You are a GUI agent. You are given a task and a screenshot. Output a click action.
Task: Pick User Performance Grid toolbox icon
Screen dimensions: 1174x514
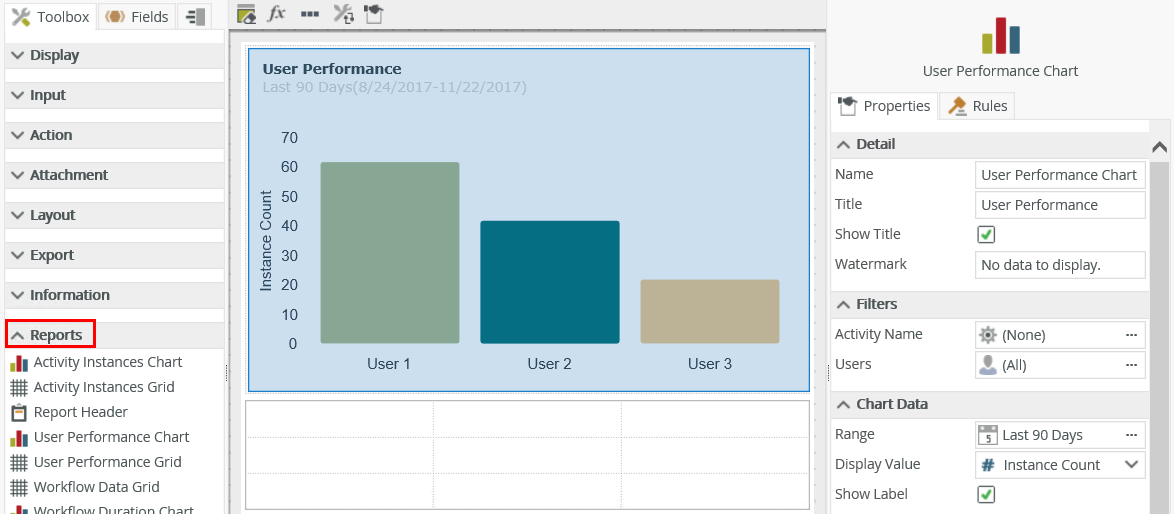19,462
